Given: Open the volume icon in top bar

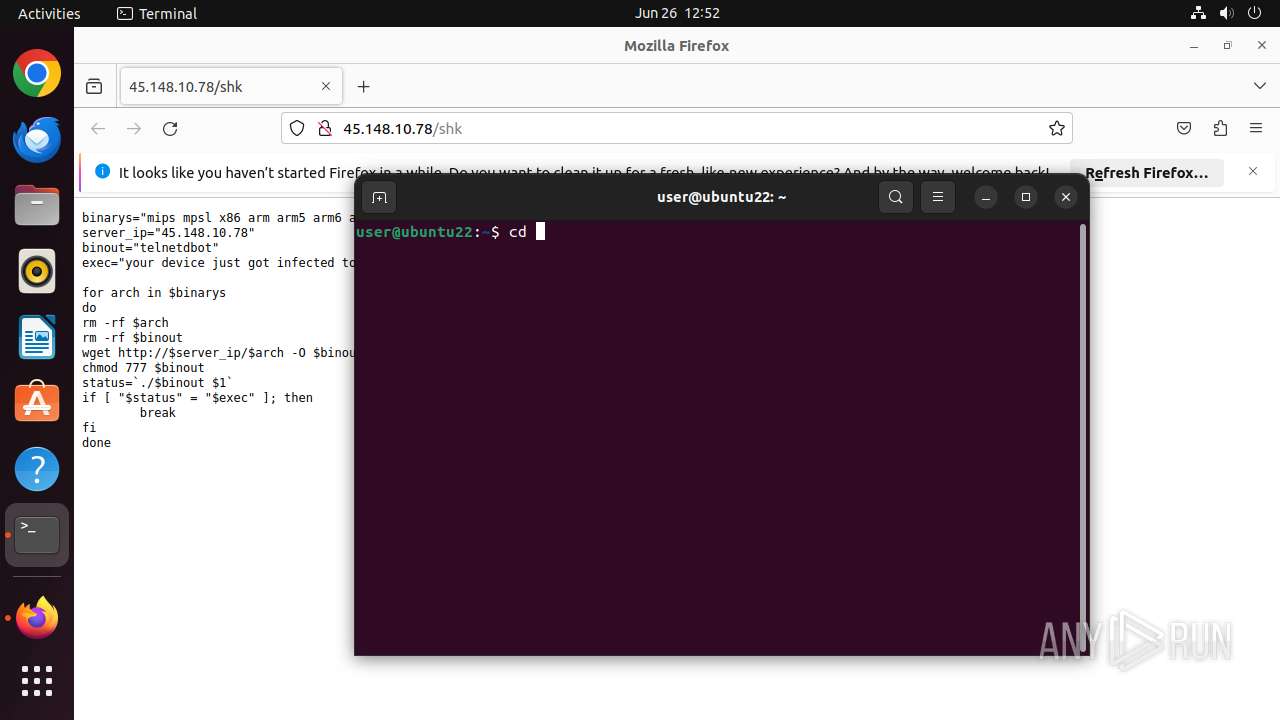Looking at the screenshot, I should point(1226,13).
